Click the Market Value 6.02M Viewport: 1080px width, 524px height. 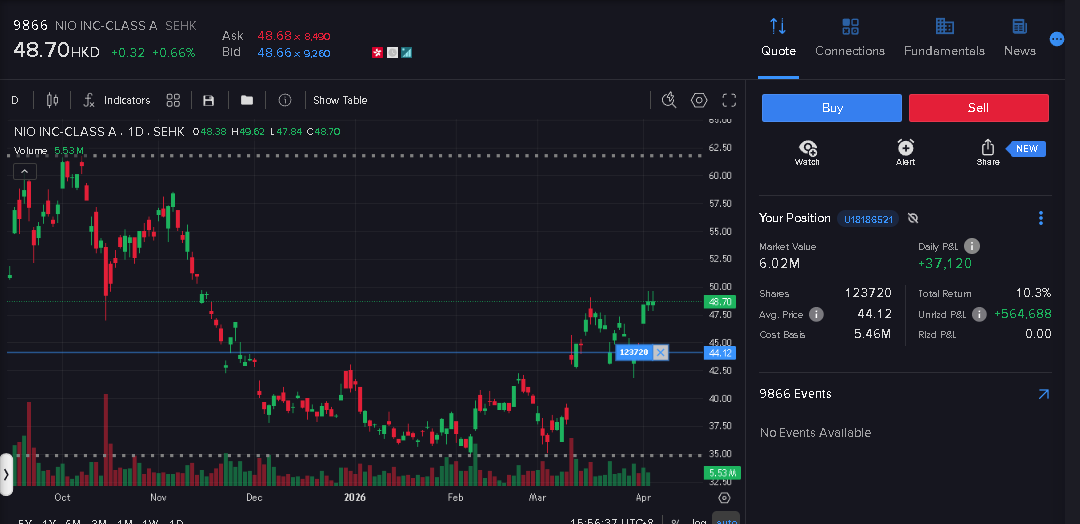coord(779,263)
